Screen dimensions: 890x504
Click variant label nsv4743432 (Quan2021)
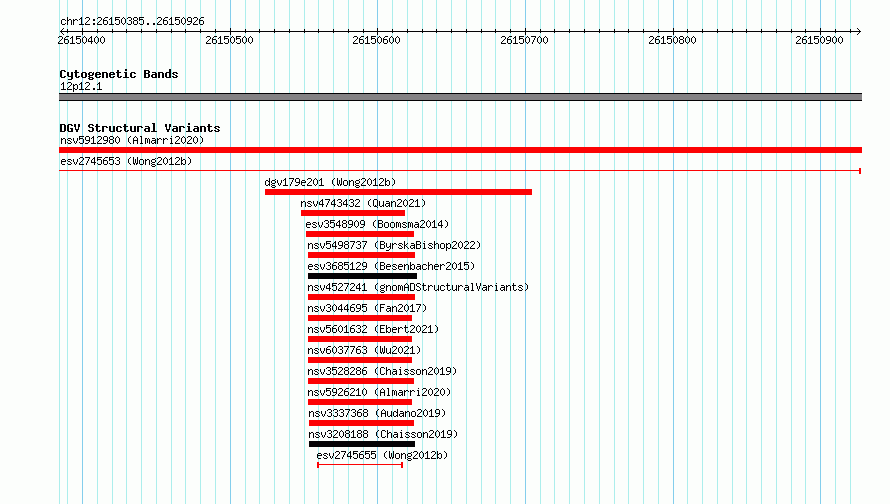click(363, 203)
